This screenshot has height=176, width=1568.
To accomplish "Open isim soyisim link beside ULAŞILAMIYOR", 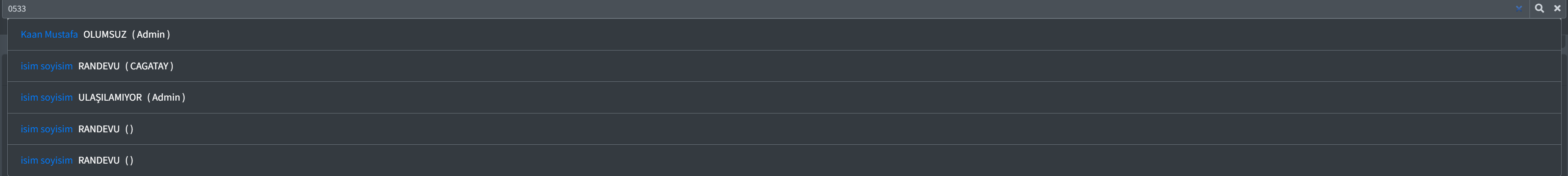I will (x=46, y=98).
